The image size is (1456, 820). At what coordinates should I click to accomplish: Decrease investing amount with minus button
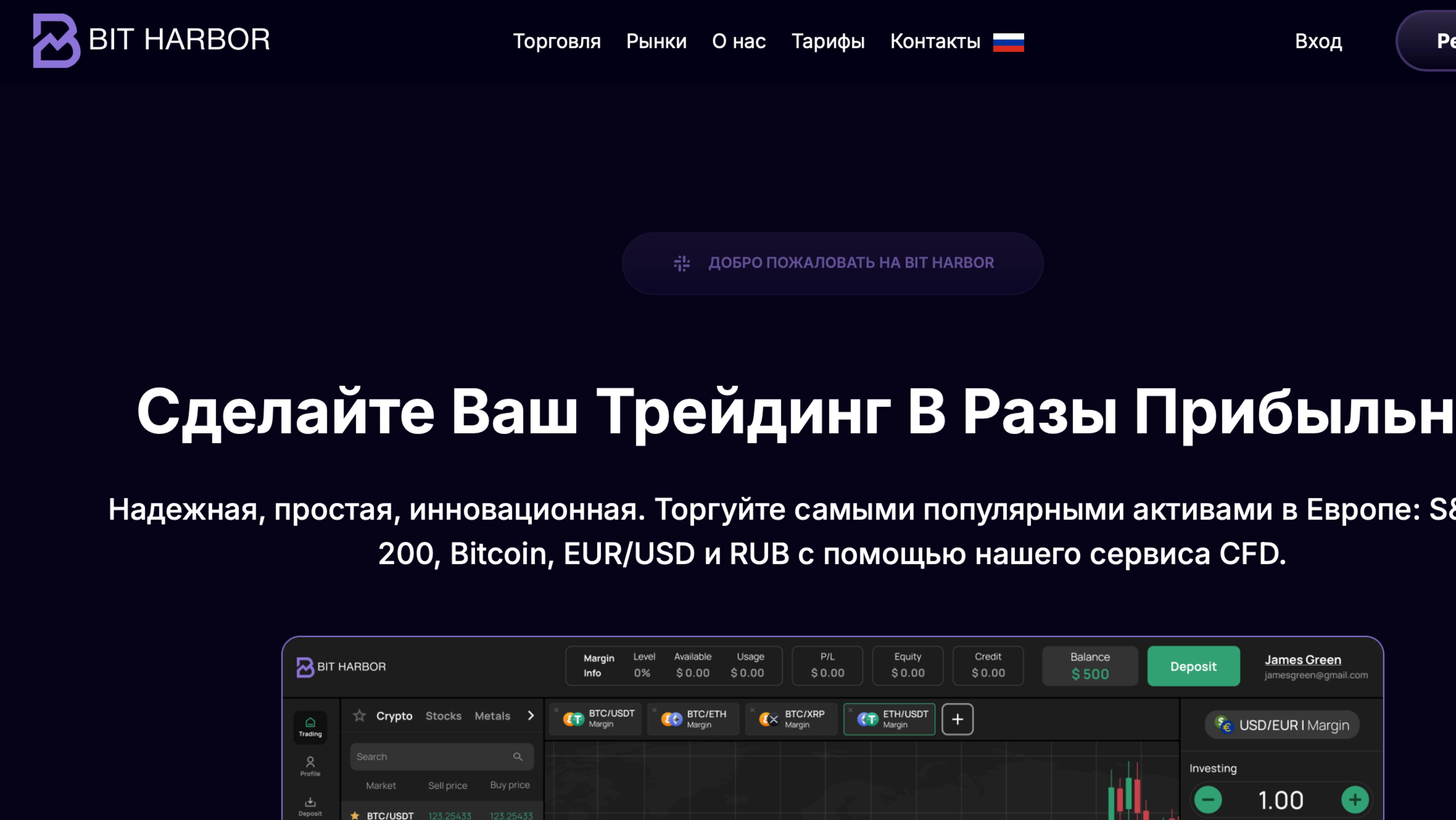(x=1208, y=800)
